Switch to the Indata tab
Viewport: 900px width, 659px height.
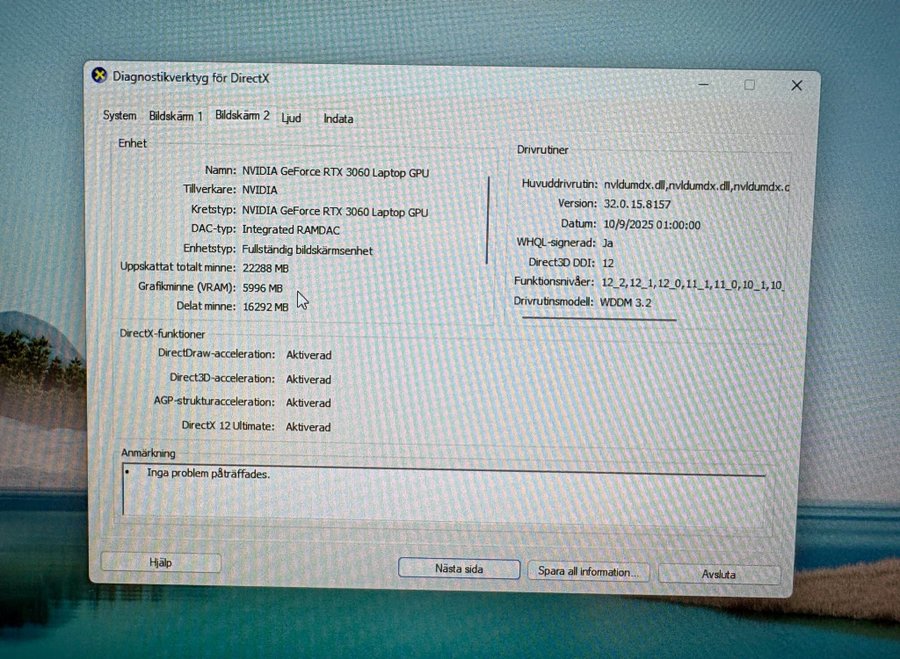(338, 119)
